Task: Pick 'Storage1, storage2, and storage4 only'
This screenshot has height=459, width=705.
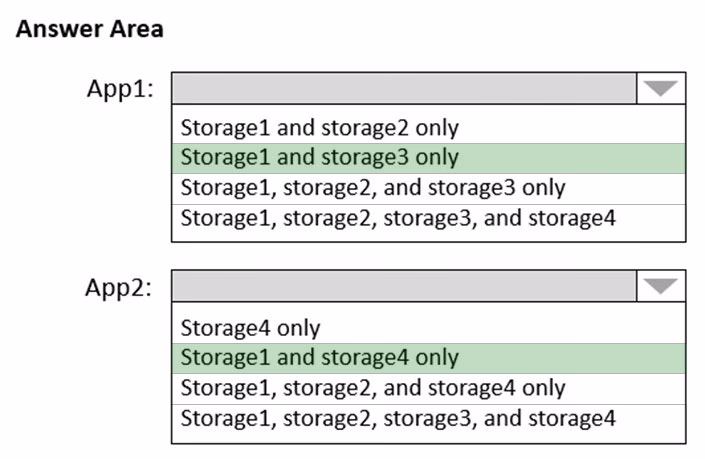Action: click(428, 389)
